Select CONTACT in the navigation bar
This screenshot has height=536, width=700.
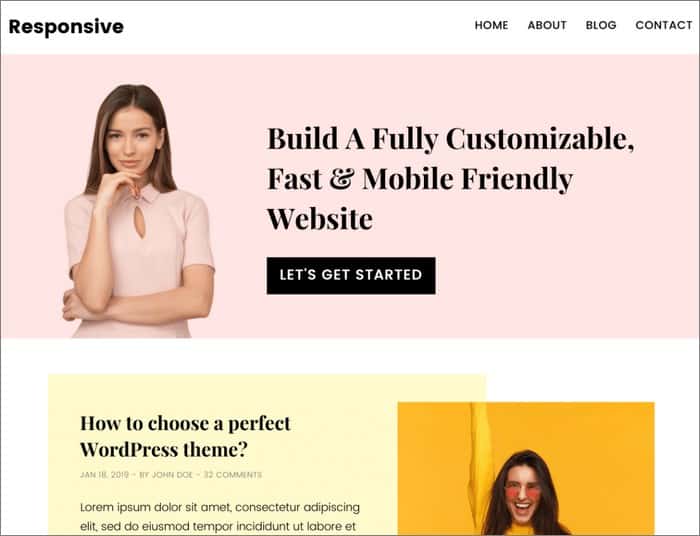click(x=664, y=25)
